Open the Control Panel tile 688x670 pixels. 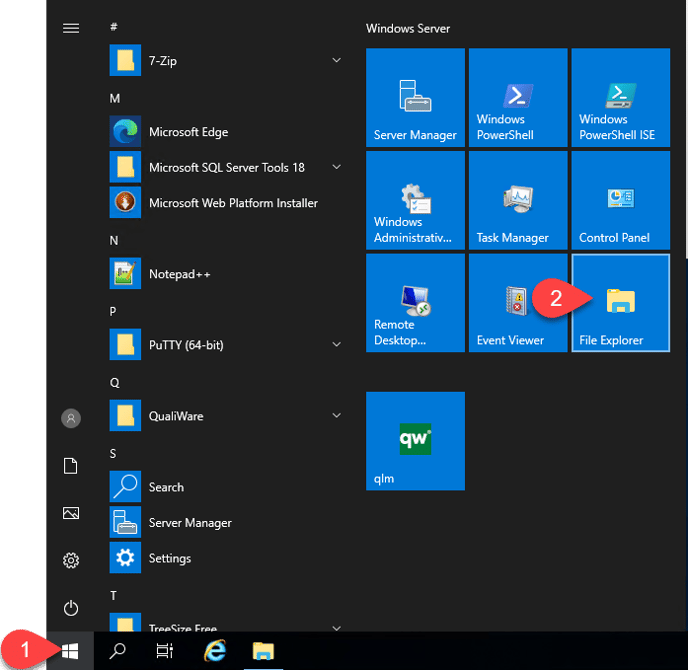pyautogui.click(x=620, y=200)
